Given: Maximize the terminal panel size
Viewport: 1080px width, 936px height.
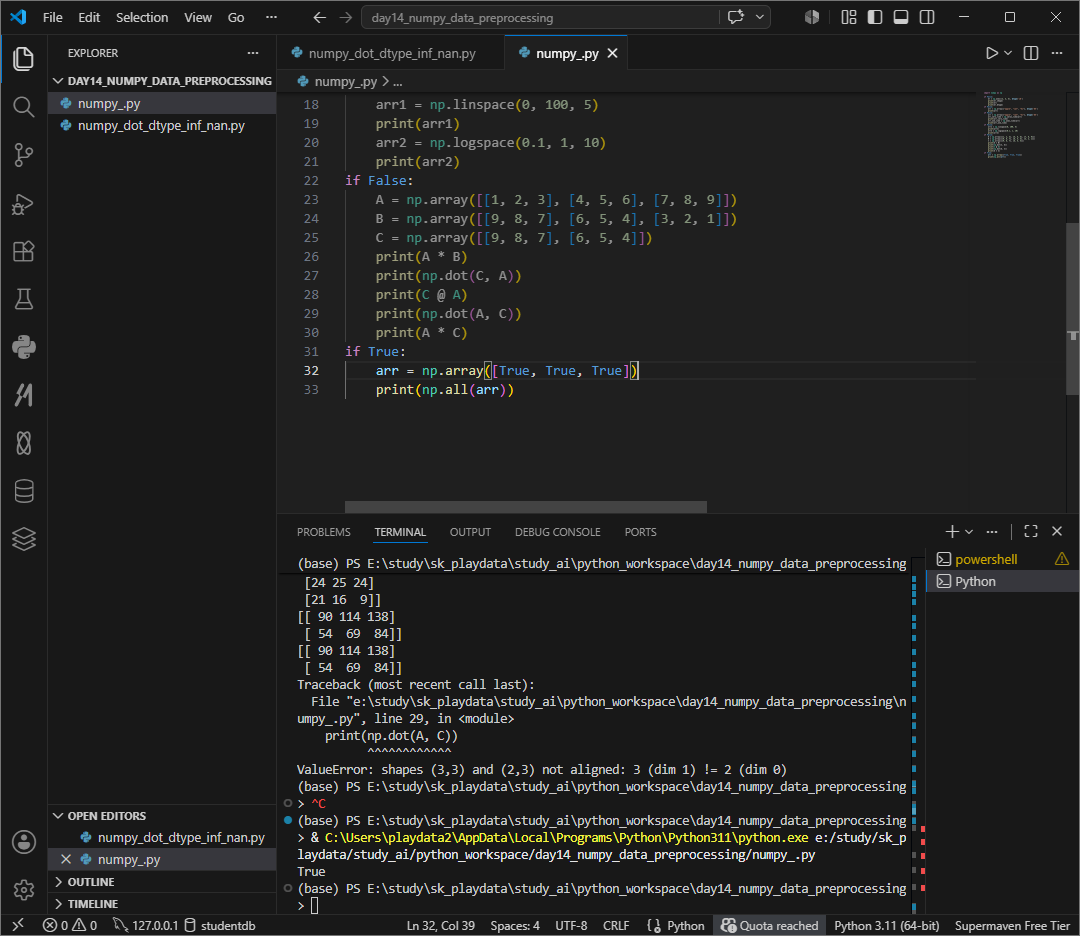Looking at the screenshot, I should [x=1030, y=531].
